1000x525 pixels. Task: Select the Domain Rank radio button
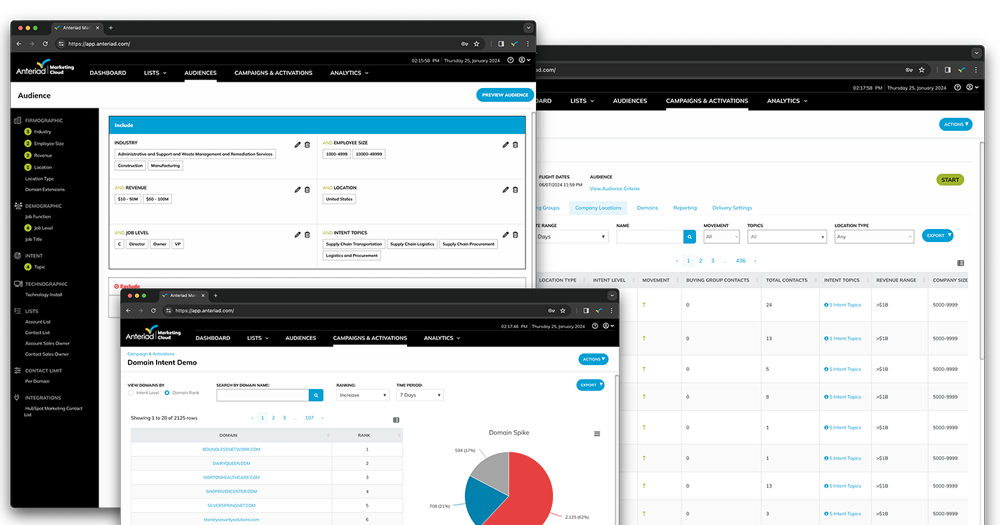click(167, 393)
